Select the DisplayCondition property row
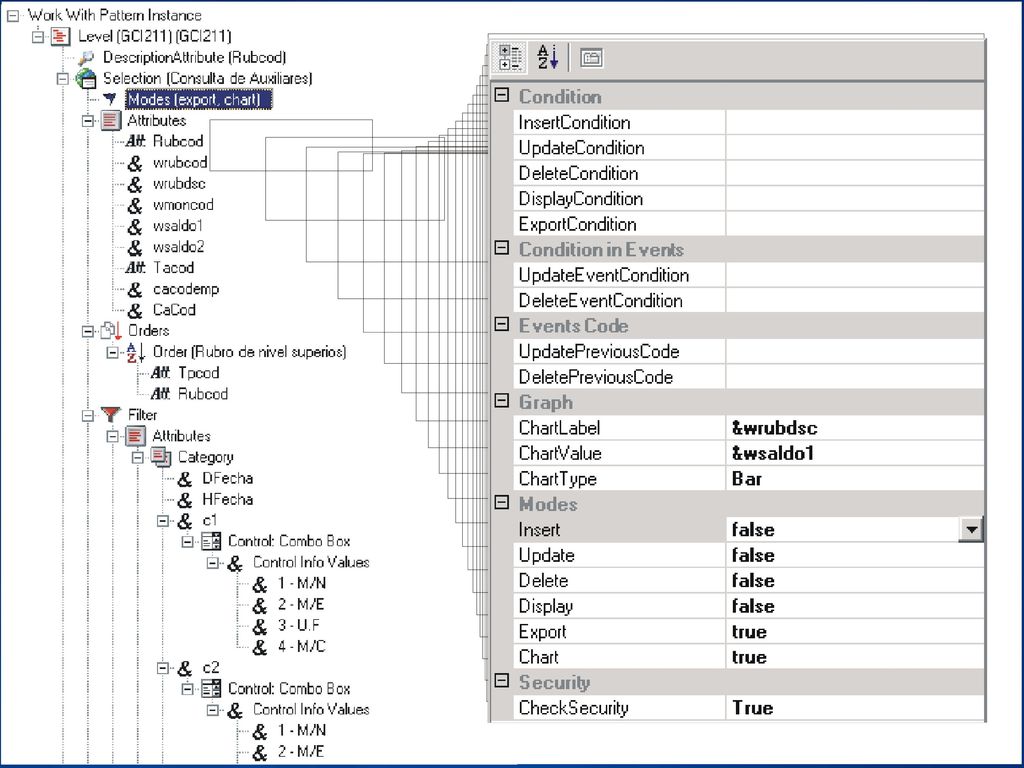Screen dimensions: 1024x768 [748, 199]
